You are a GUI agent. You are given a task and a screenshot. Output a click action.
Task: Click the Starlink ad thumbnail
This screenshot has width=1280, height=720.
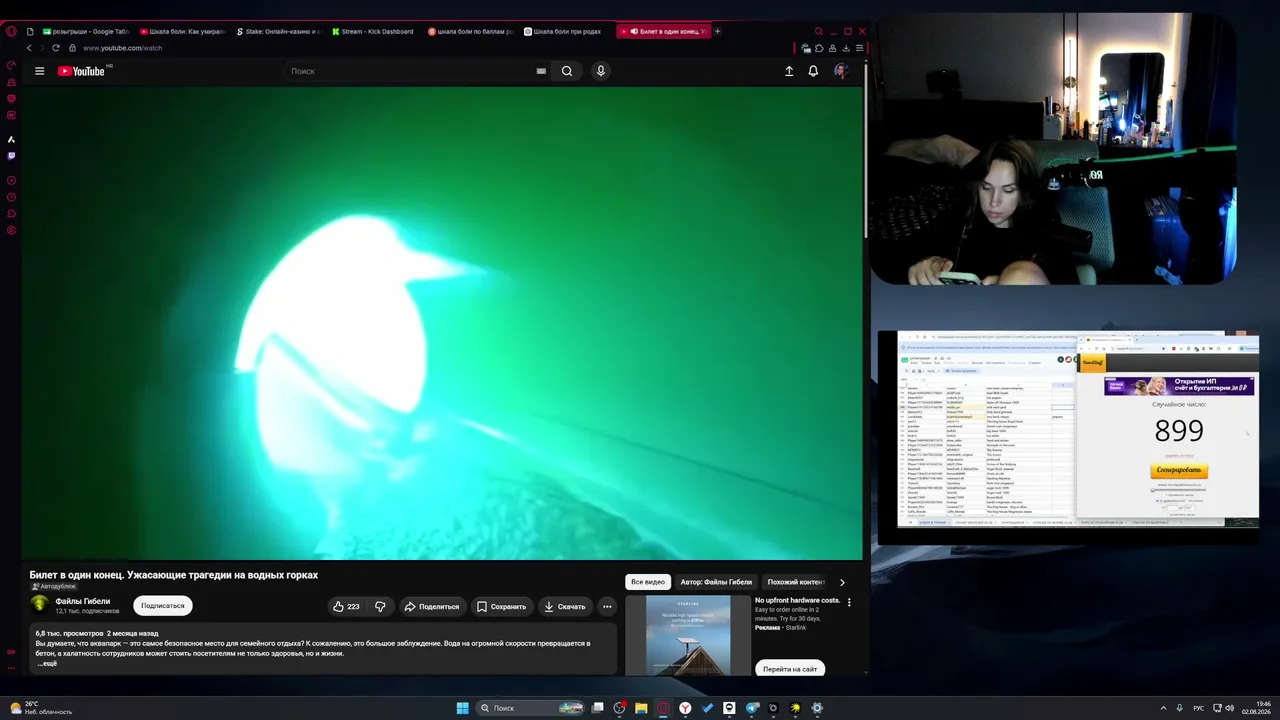tap(688, 636)
